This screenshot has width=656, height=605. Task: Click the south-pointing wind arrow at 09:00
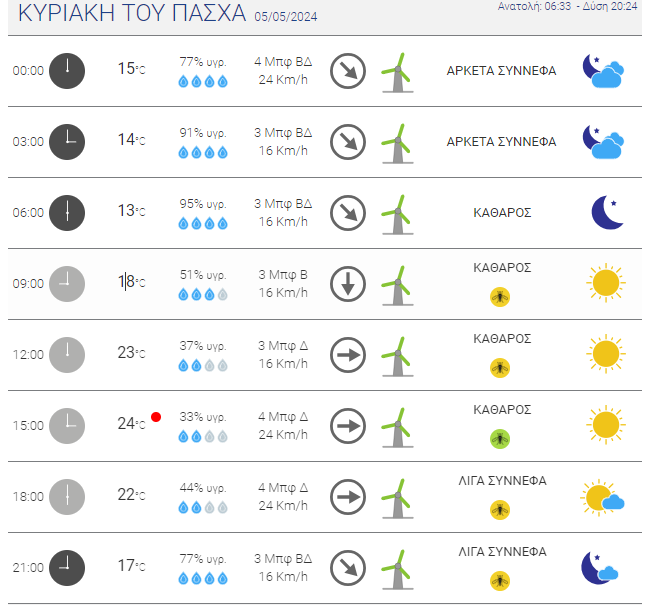(x=348, y=284)
